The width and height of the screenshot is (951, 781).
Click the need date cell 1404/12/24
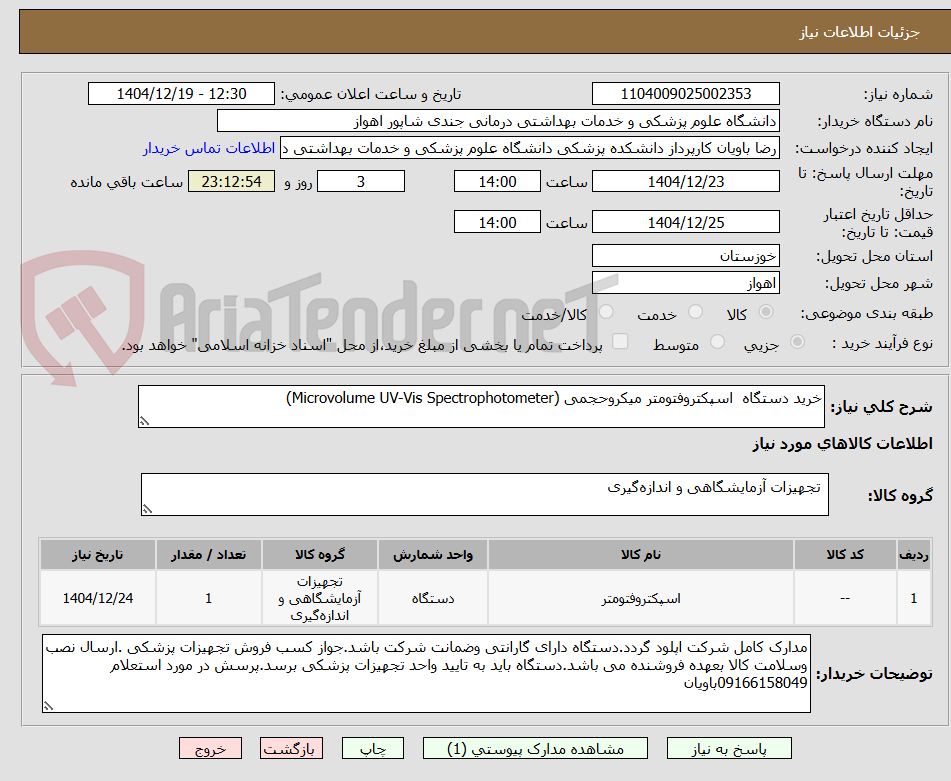[x=98, y=598]
